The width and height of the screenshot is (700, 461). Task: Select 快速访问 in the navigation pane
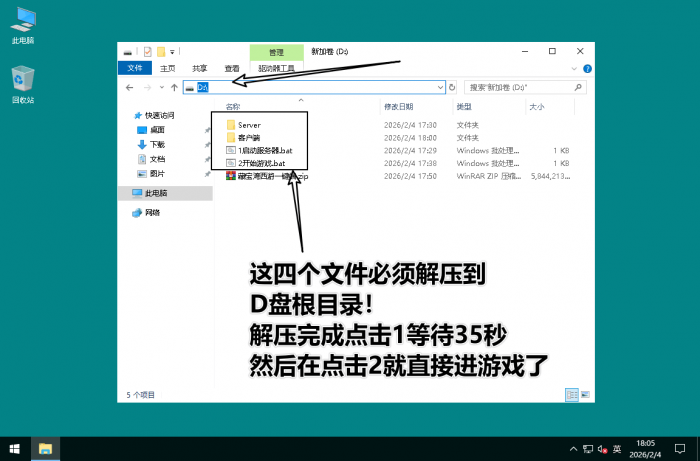pos(154,116)
